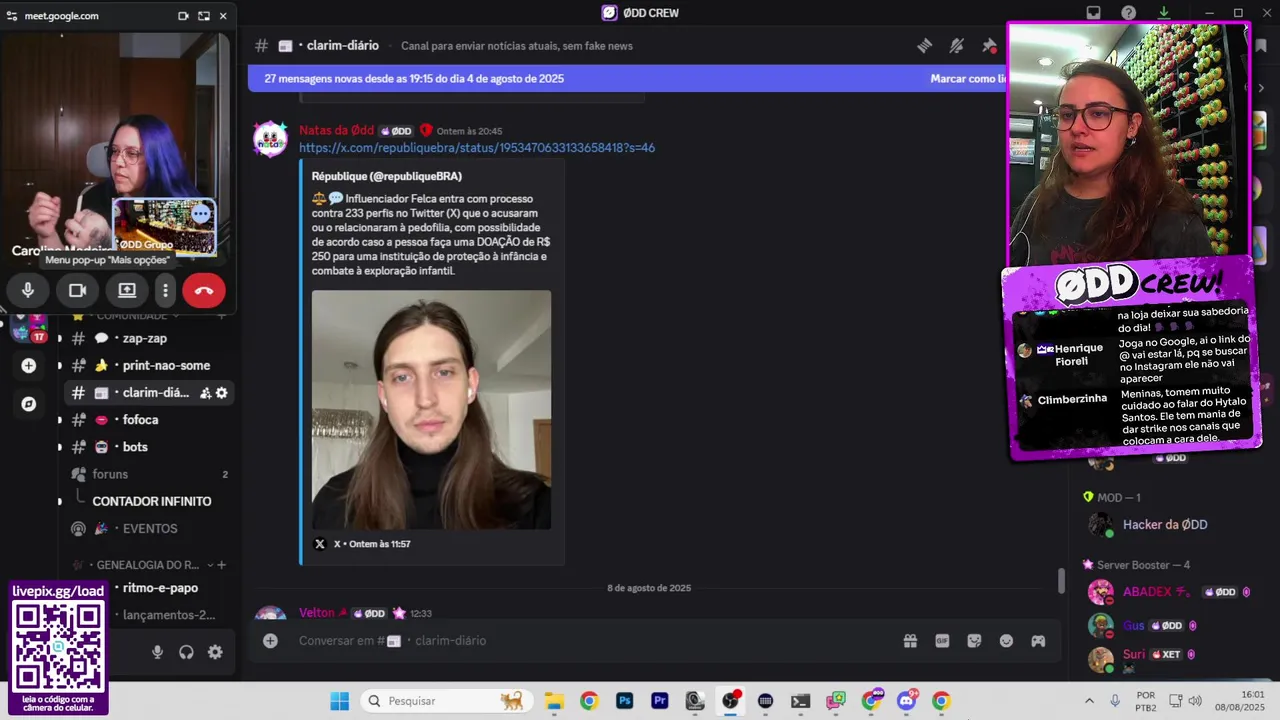Open sticker picker icon
This screenshot has height=720, width=1280.
[974, 641]
